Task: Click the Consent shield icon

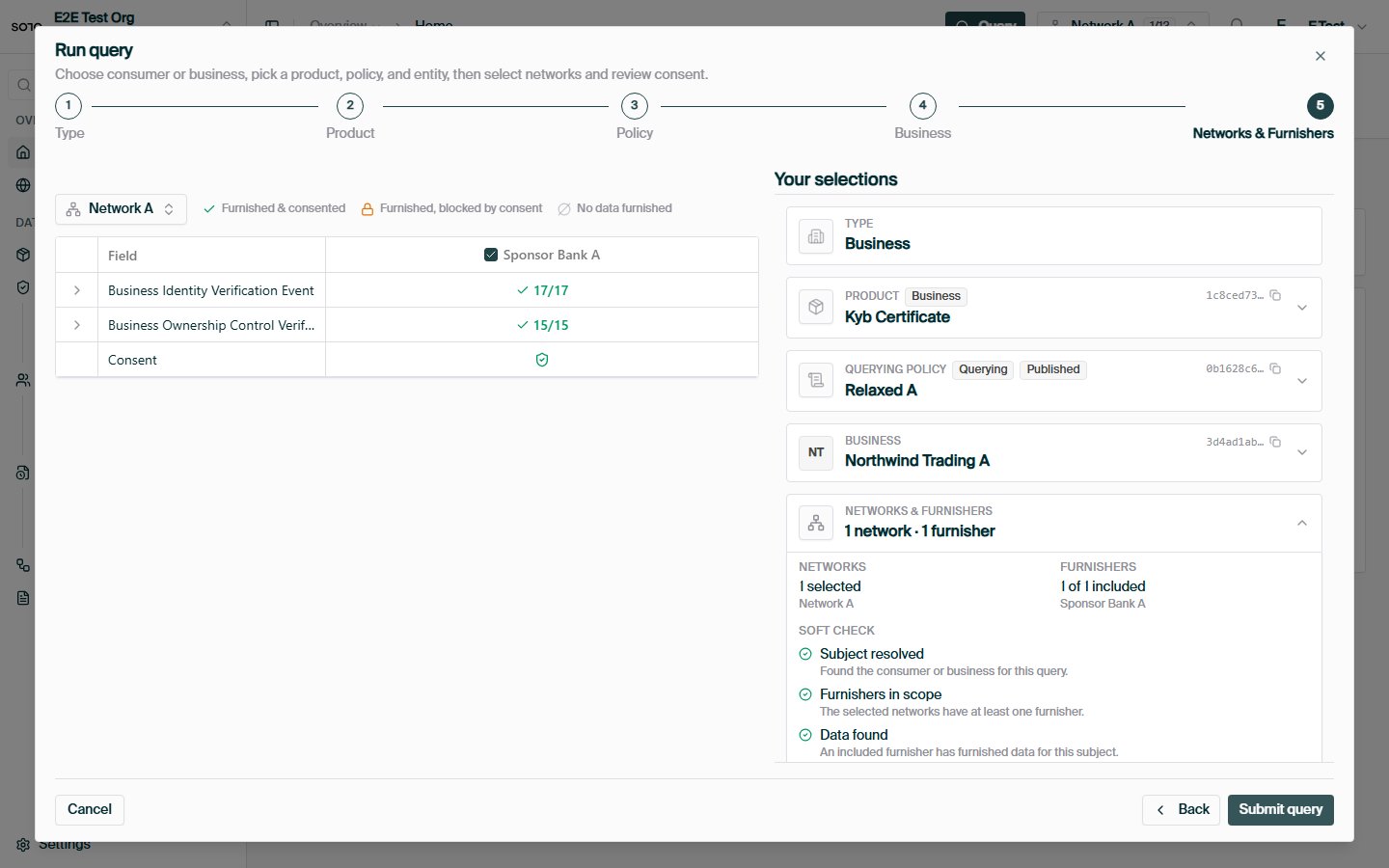Action: point(542,360)
